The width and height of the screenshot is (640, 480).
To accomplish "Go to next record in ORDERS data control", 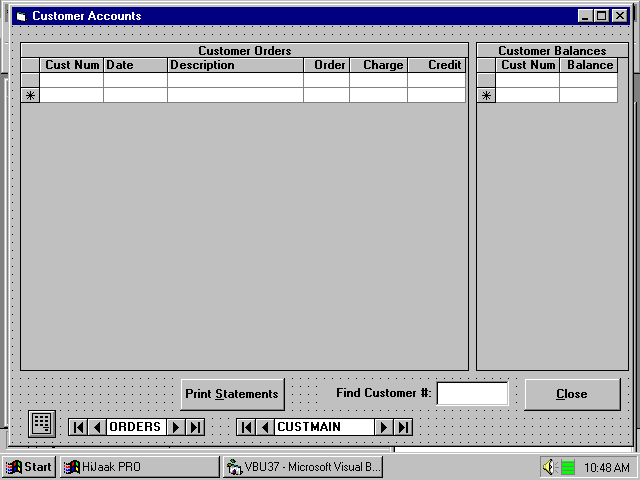I will [176, 427].
